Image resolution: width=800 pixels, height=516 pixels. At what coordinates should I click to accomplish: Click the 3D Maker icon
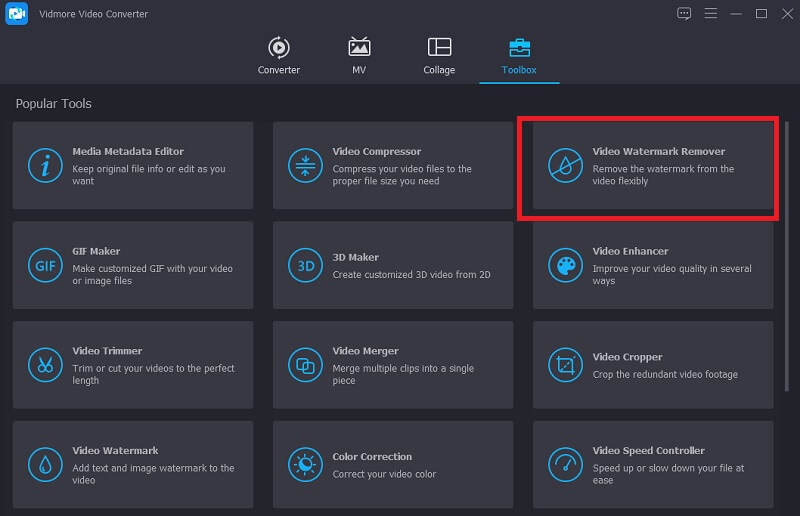(305, 265)
